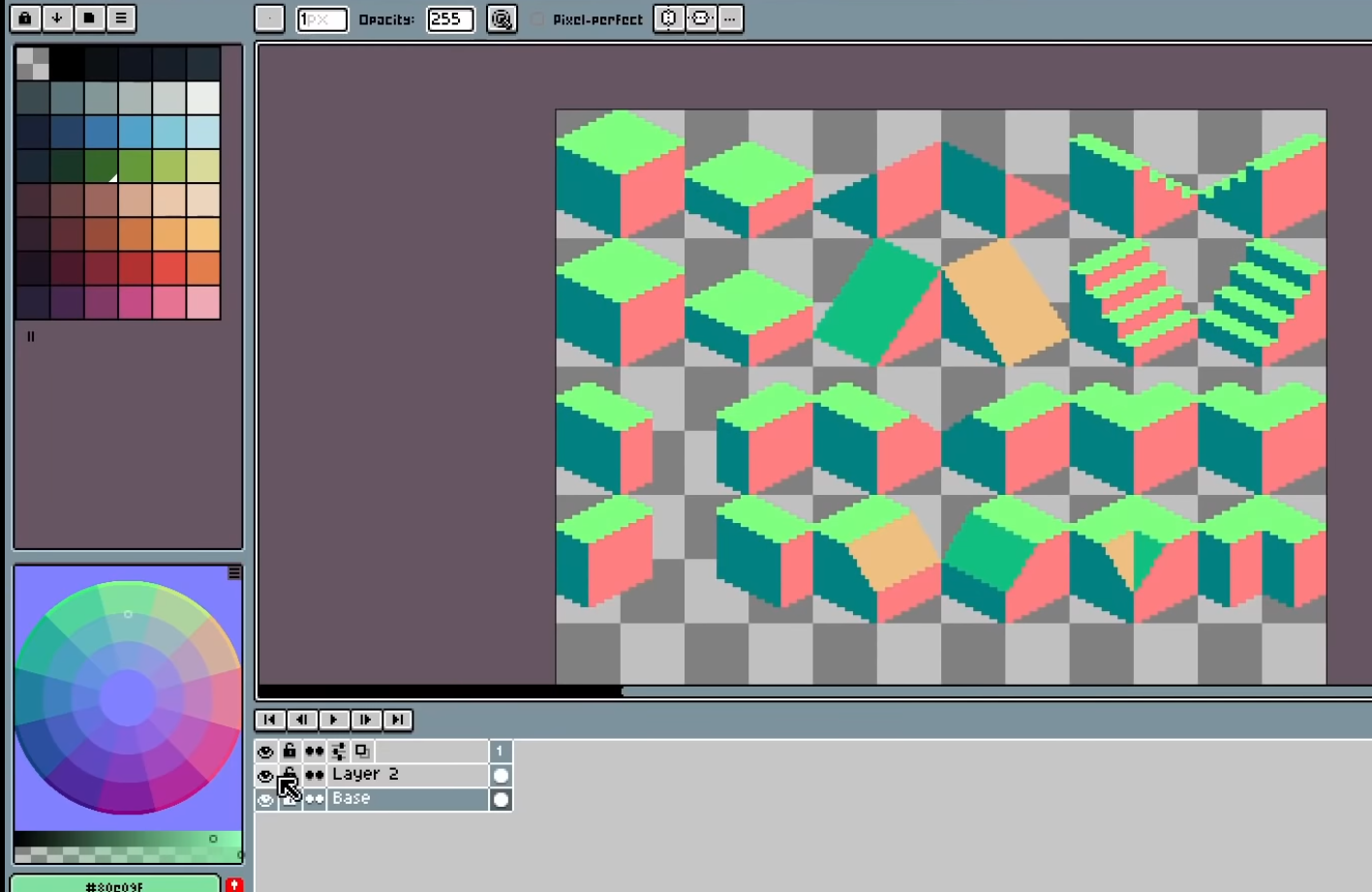Click the brush size input field

tap(321, 19)
